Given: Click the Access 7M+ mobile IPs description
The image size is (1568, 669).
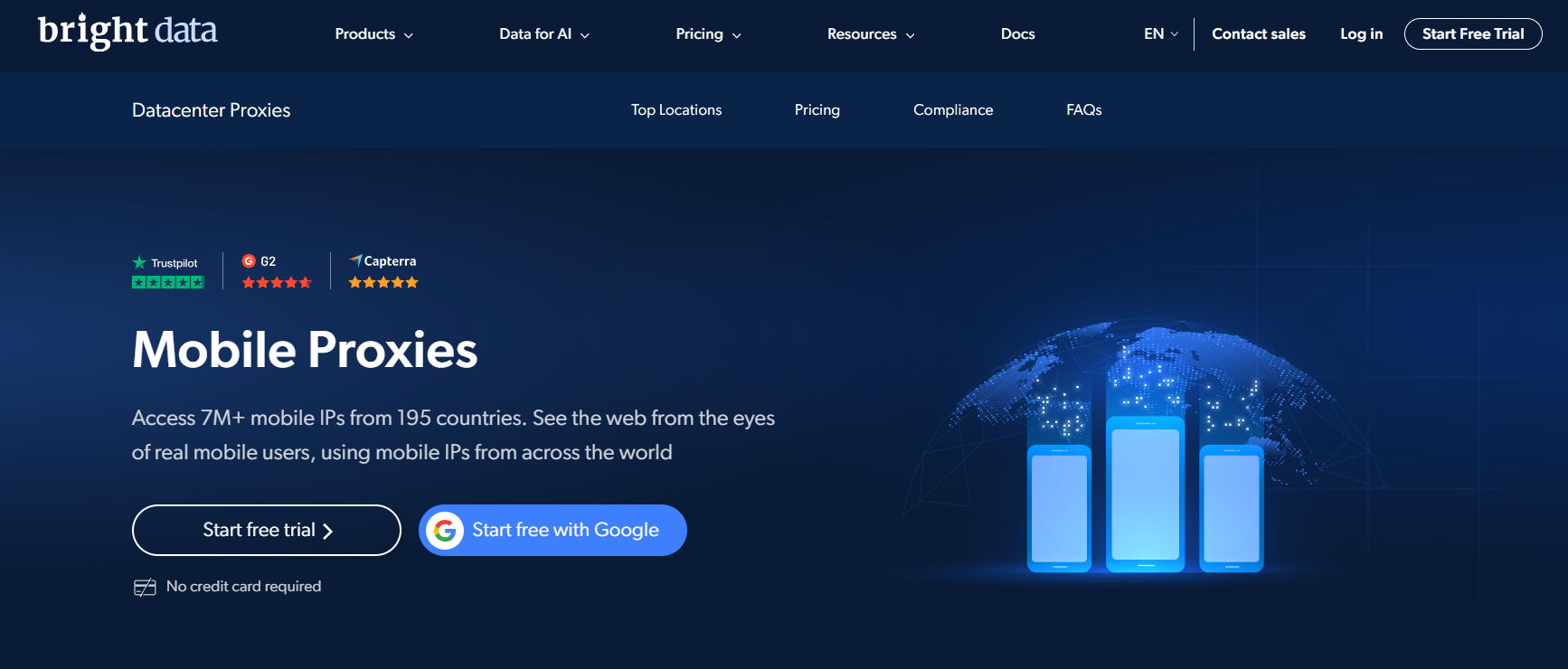Looking at the screenshot, I should (x=453, y=435).
